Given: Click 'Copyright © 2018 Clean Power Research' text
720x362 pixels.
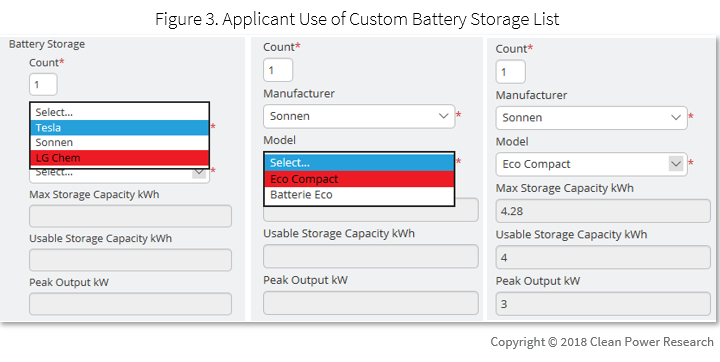Looking at the screenshot, I should pos(602,342).
